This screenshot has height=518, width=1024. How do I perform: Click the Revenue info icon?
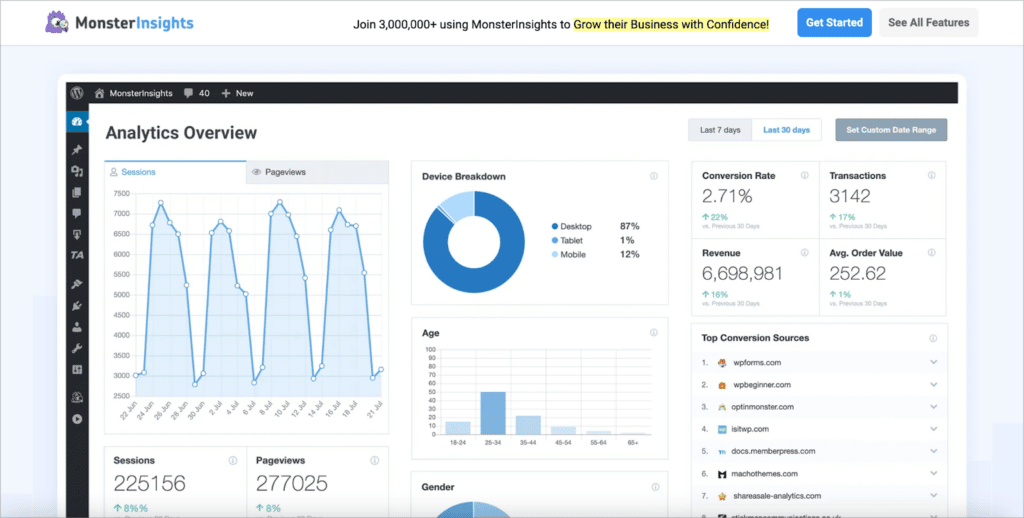coord(805,253)
